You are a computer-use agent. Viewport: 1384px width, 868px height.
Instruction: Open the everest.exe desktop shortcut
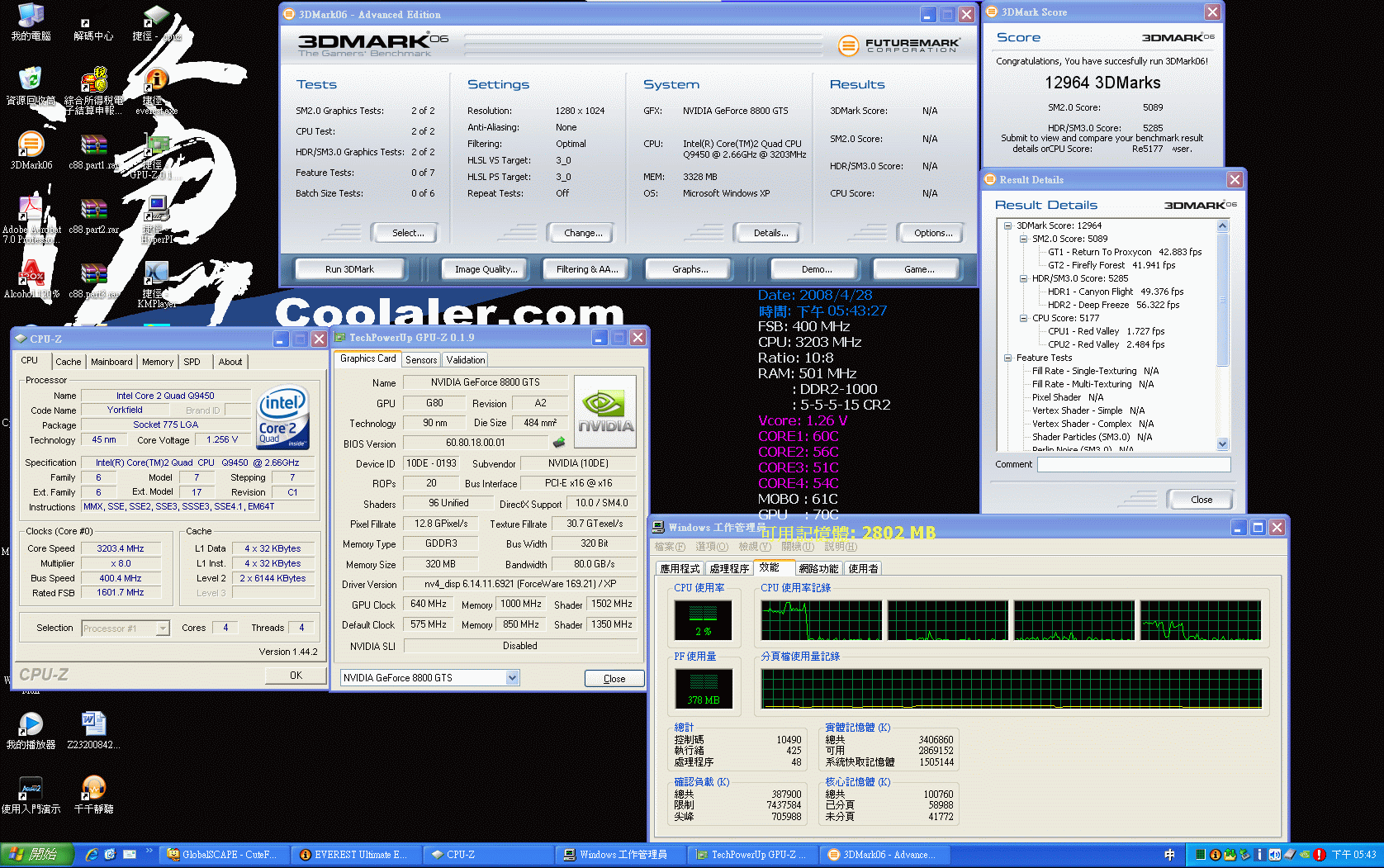click(156, 91)
